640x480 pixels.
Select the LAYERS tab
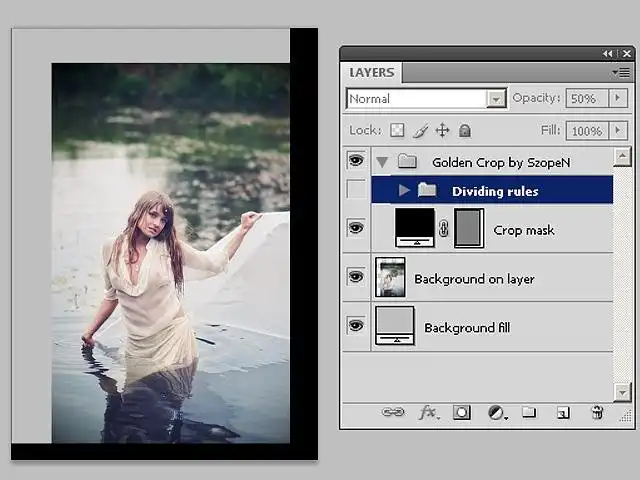click(x=371, y=73)
